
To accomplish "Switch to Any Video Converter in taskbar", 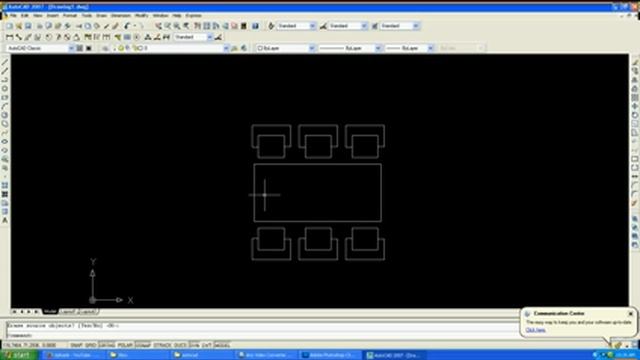I will tap(266, 355).
